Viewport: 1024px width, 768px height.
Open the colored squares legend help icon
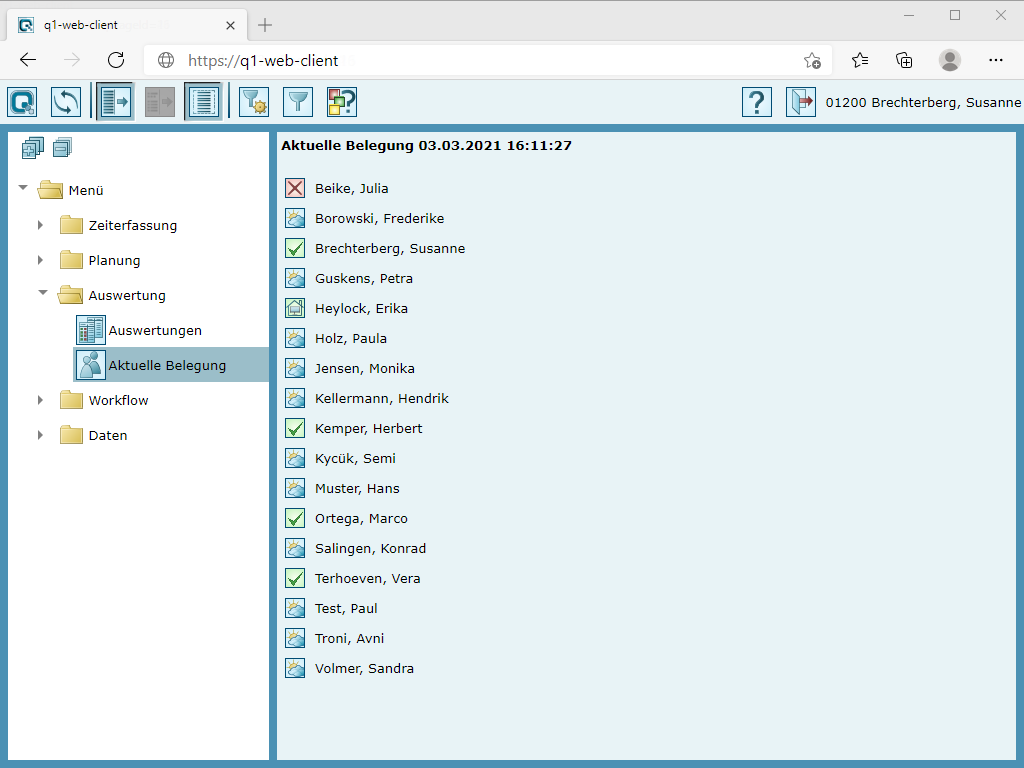coord(342,102)
